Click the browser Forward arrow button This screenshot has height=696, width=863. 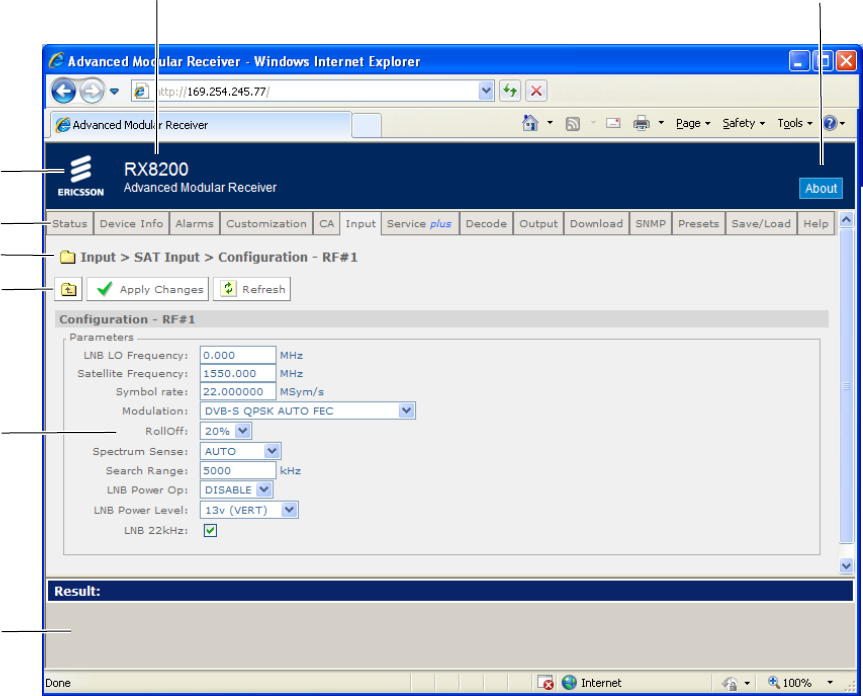coord(91,91)
